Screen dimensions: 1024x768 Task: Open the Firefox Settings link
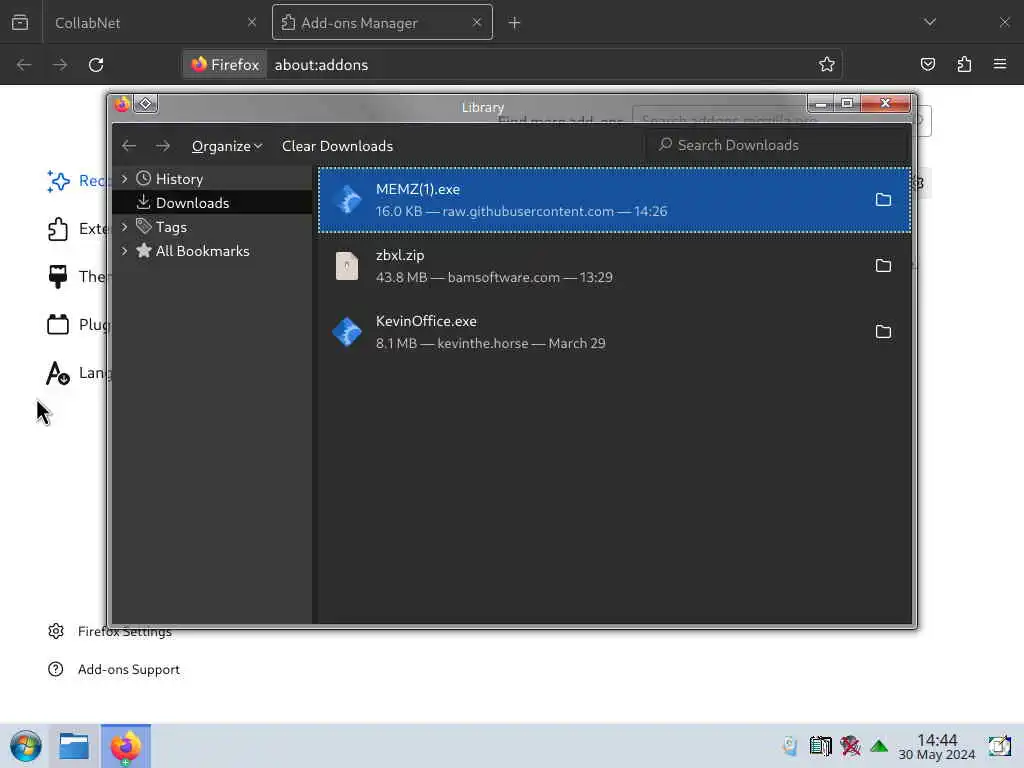[x=125, y=632]
